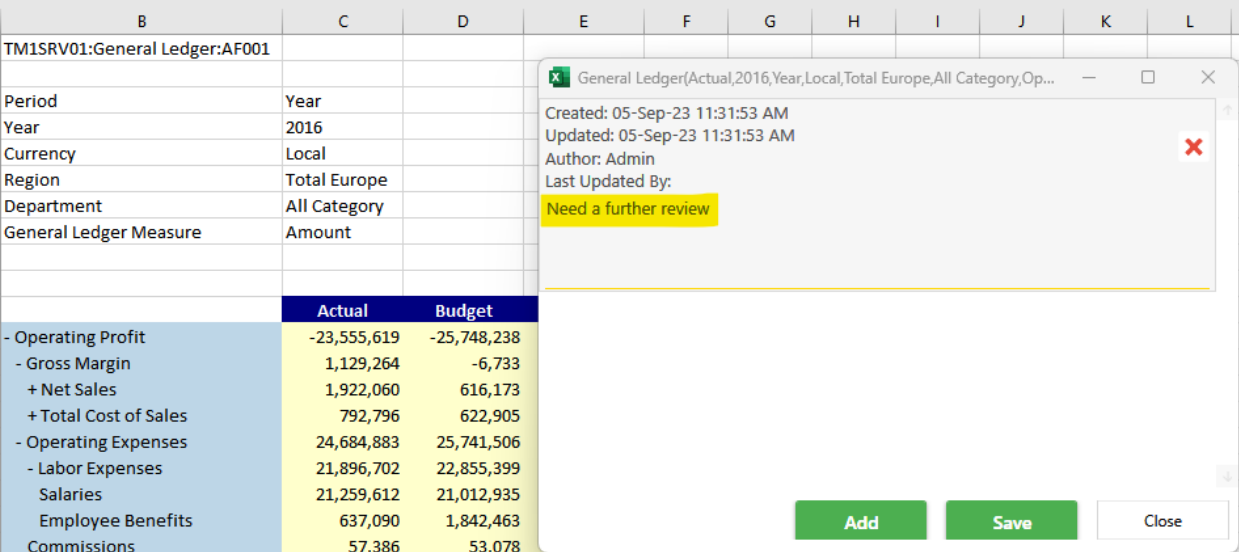Image resolution: width=1239 pixels, height=552 pixels.
Task: Select the Year value '2016' cell
Action: [343, 127]
